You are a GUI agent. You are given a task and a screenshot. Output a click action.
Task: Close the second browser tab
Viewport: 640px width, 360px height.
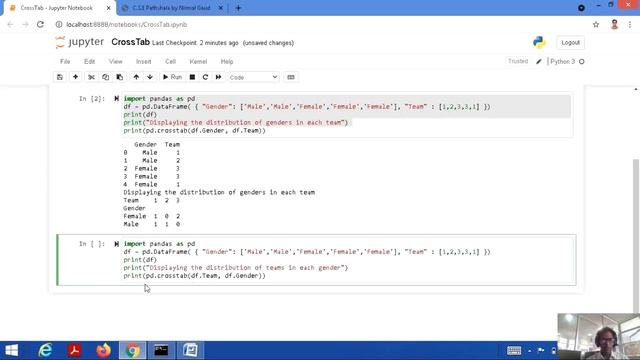pos(220,8)
